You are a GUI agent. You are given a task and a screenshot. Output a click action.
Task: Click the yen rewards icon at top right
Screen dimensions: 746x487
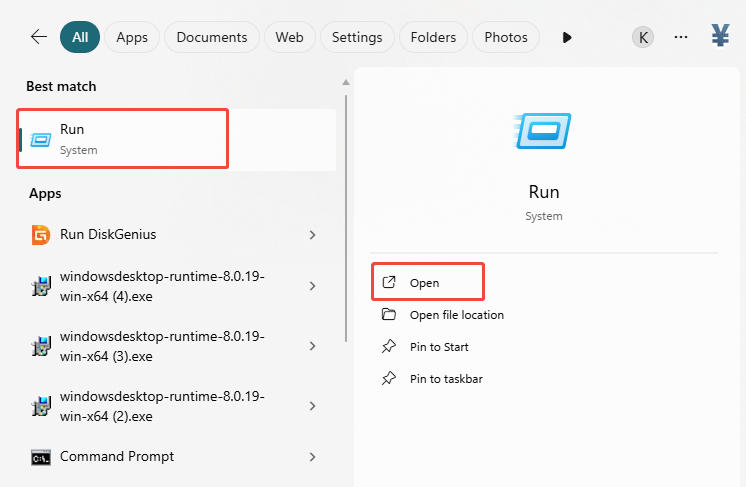tap(720, 37)
